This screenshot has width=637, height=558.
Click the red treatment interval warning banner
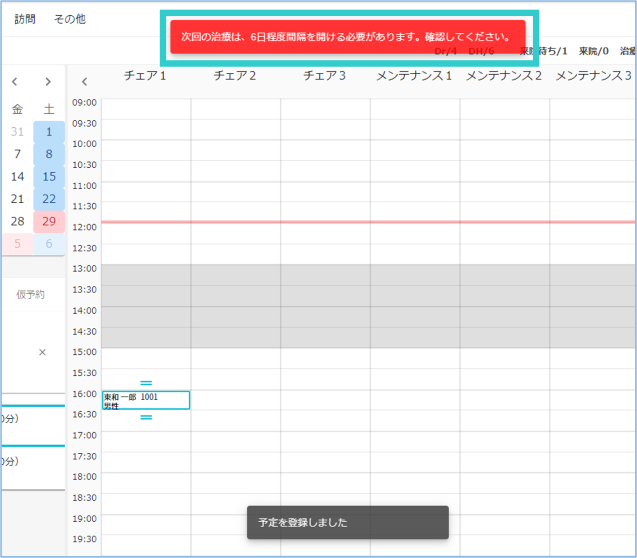[346, 37]
